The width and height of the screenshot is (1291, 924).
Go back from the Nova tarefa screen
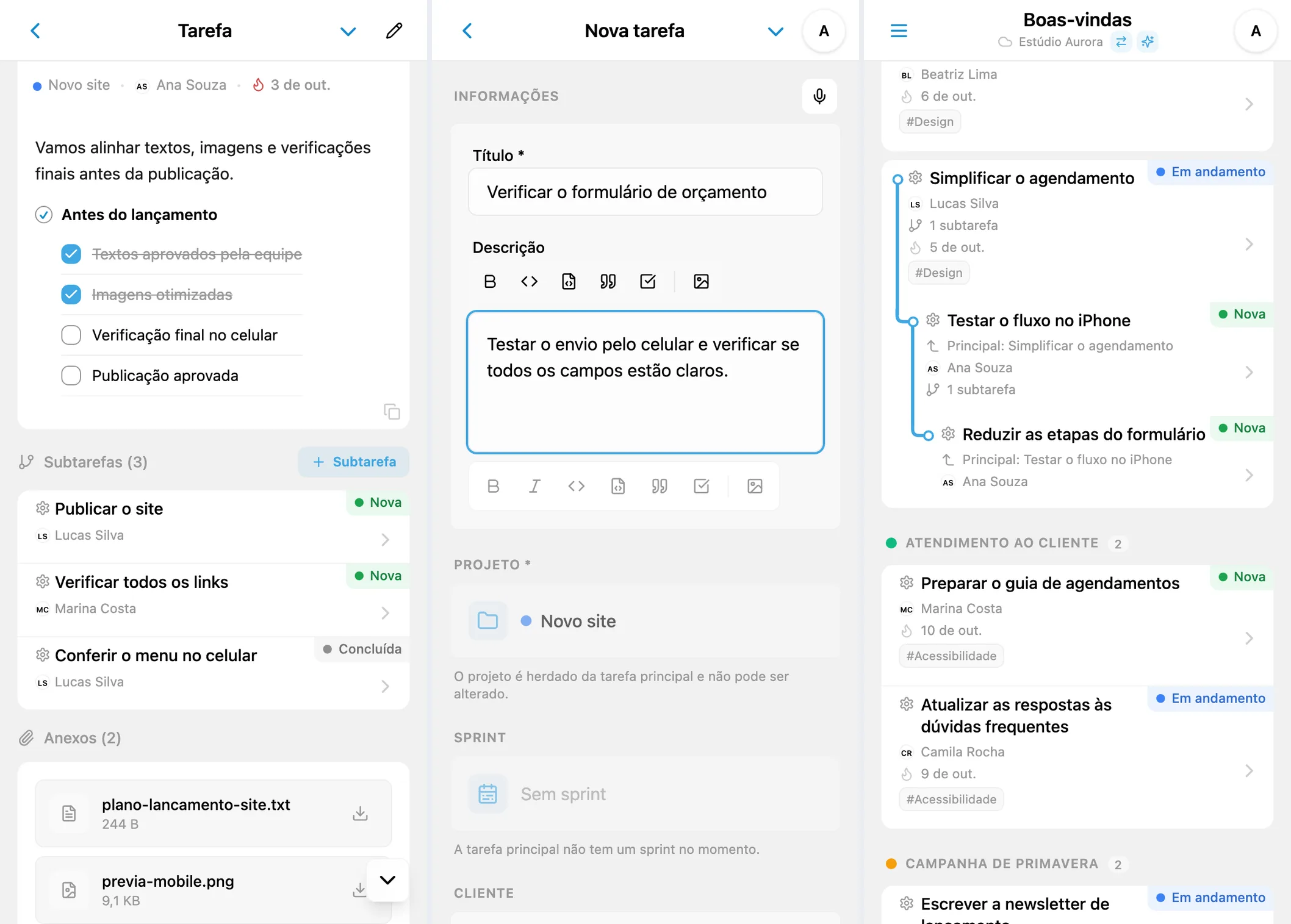click(x=467, y=30)
